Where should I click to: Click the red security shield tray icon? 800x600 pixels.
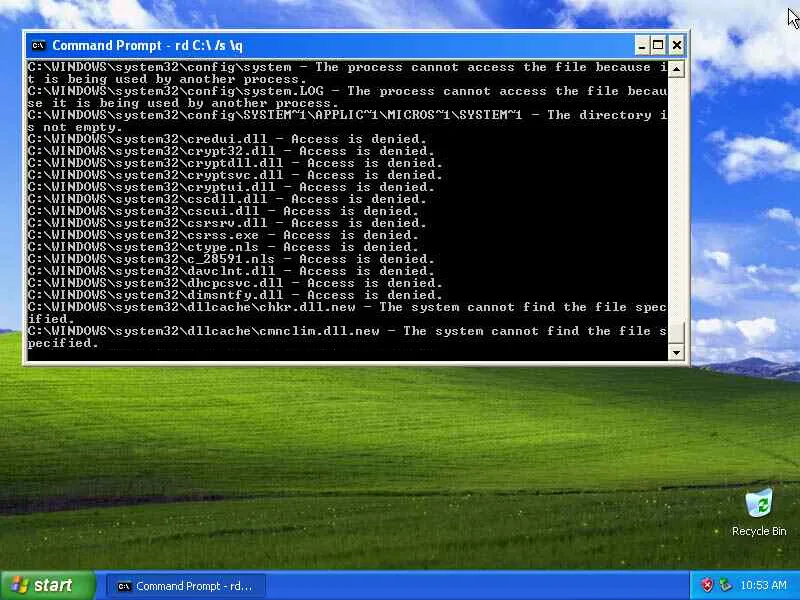pos(707,585)
